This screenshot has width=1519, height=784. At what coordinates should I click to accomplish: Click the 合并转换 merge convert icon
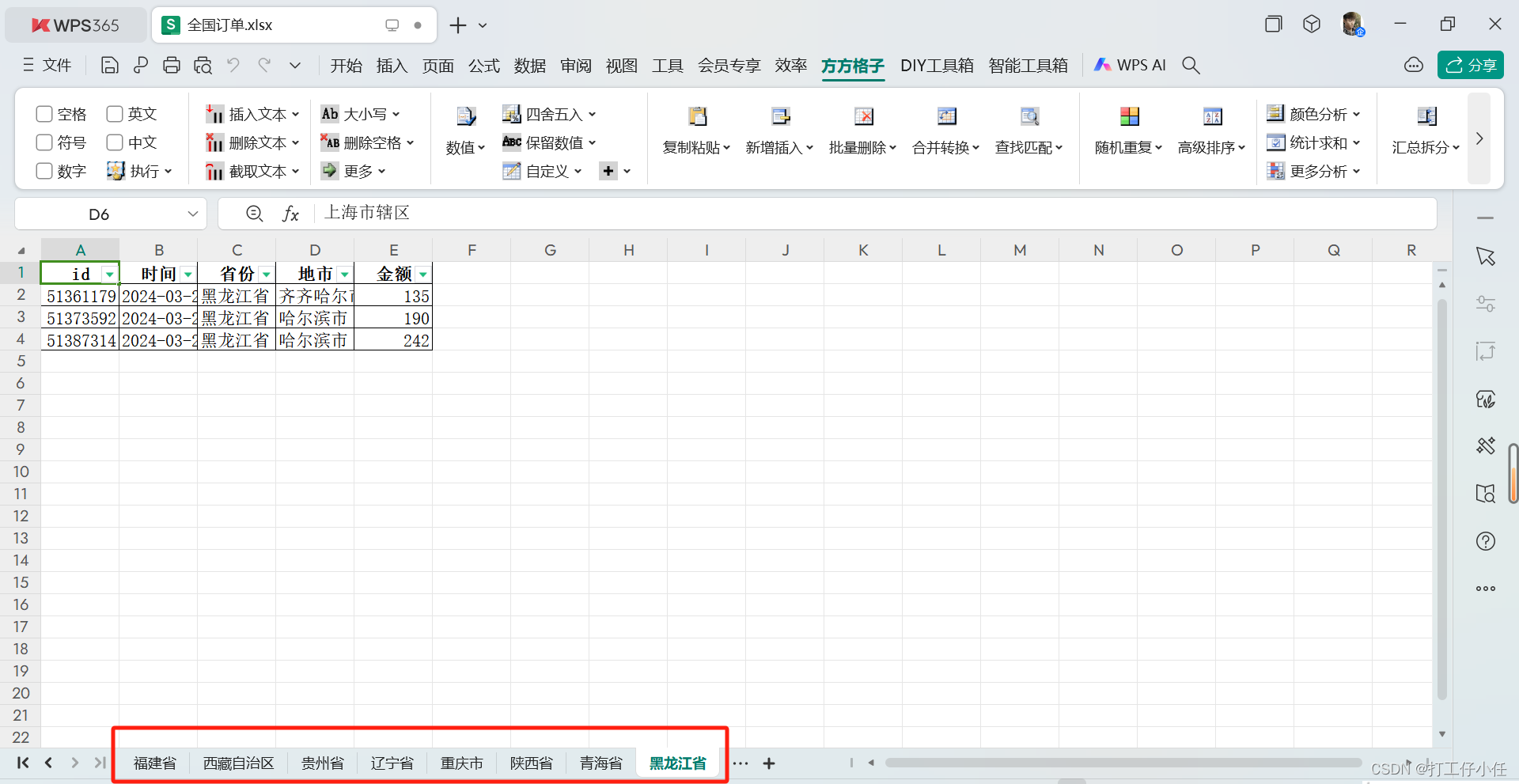(947, 116)
